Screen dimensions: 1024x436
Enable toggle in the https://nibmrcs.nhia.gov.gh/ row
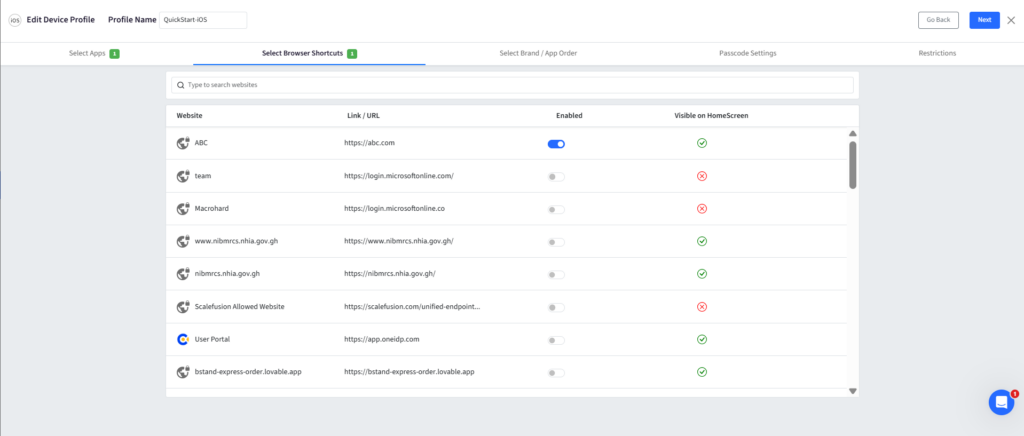556,275
